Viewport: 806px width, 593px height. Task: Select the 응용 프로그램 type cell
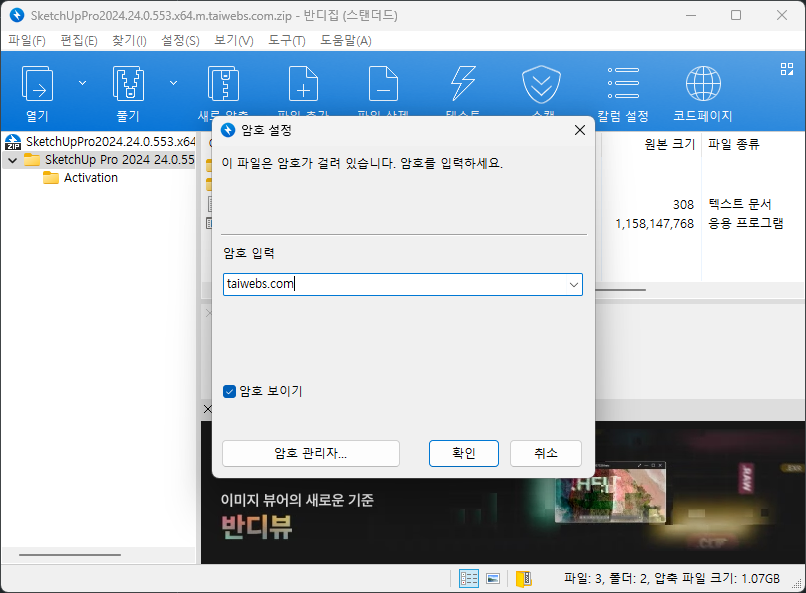tap(745, 223)
